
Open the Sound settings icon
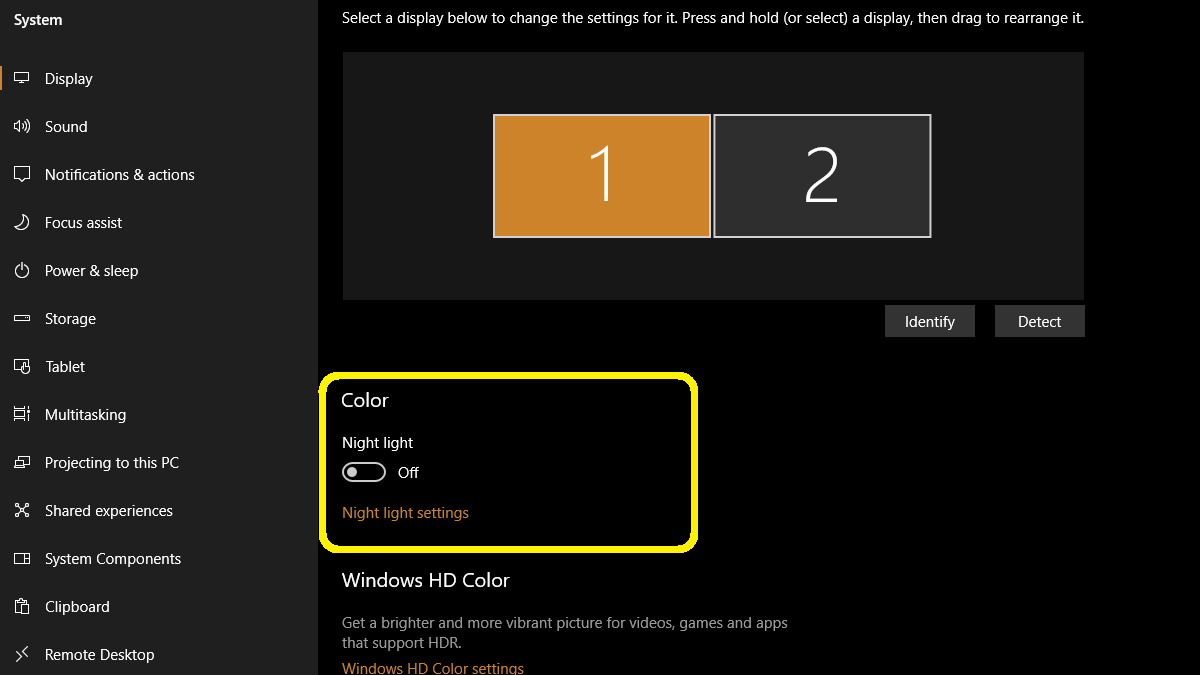[22, 126]
